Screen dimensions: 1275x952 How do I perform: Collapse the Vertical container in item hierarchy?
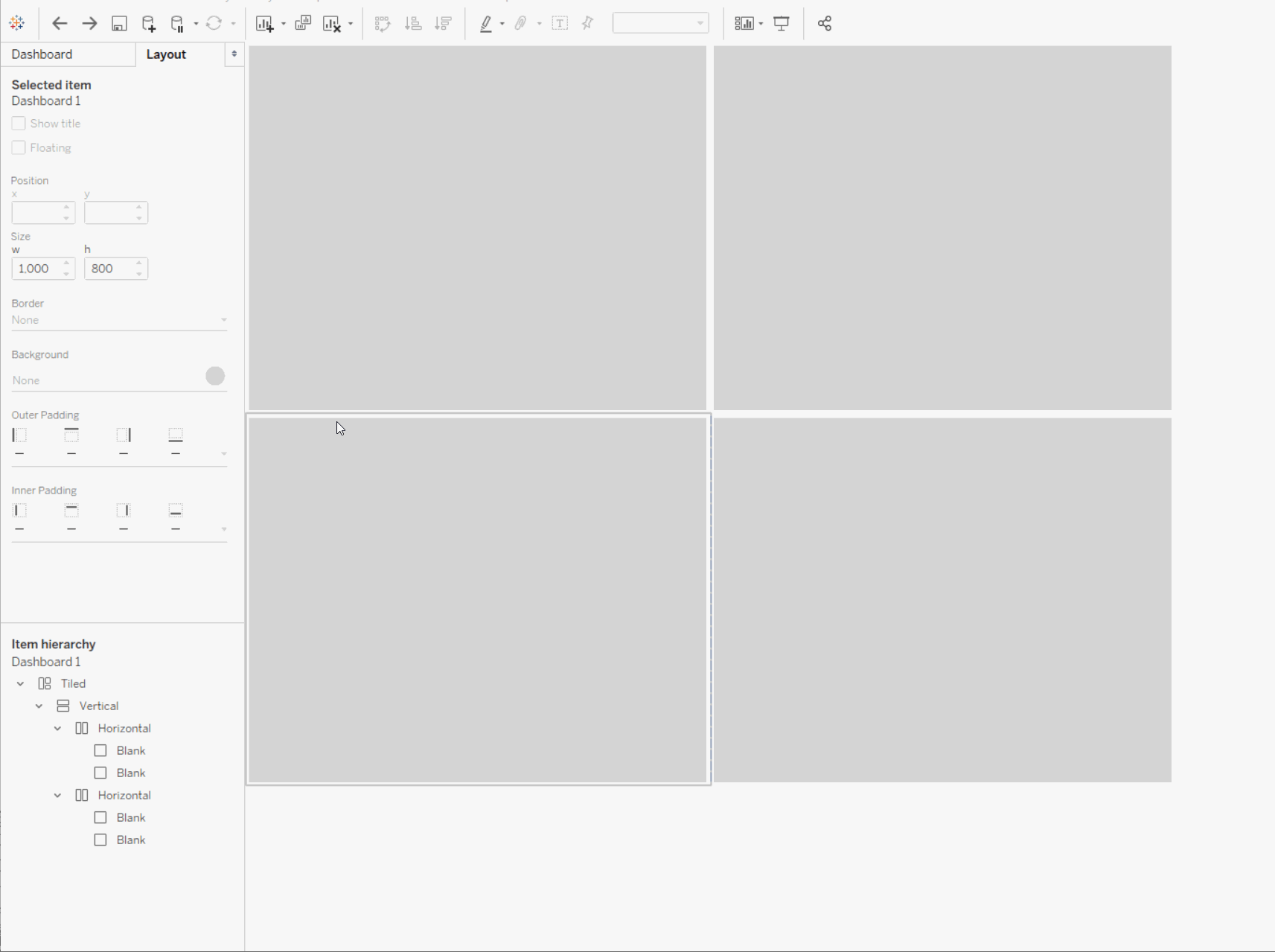pos(38,706)
